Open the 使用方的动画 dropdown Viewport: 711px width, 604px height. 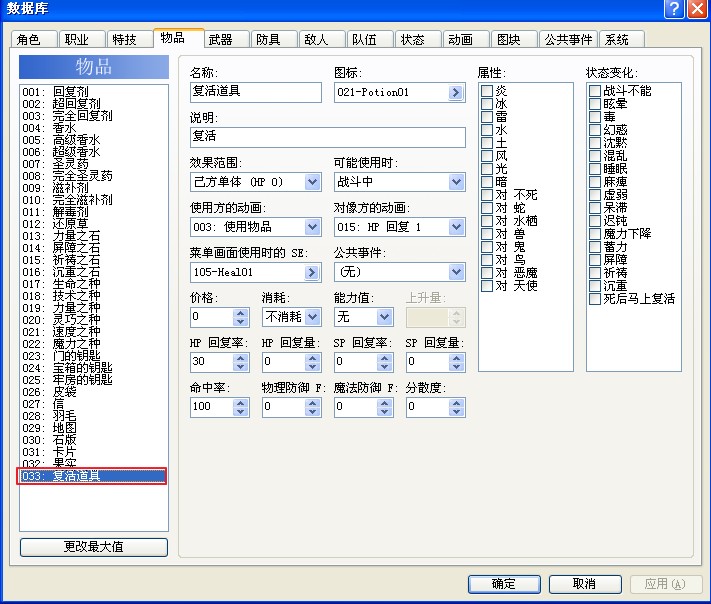(x=312, y=227)
